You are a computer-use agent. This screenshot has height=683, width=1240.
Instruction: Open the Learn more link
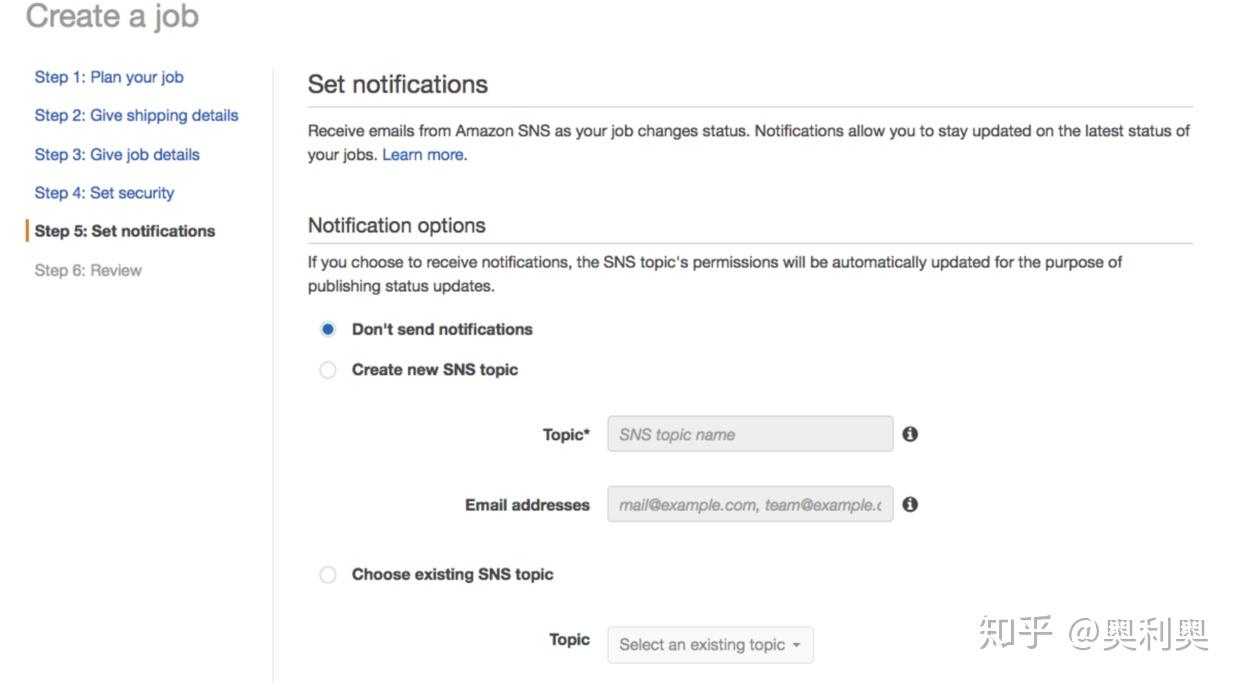coord(423,155)
